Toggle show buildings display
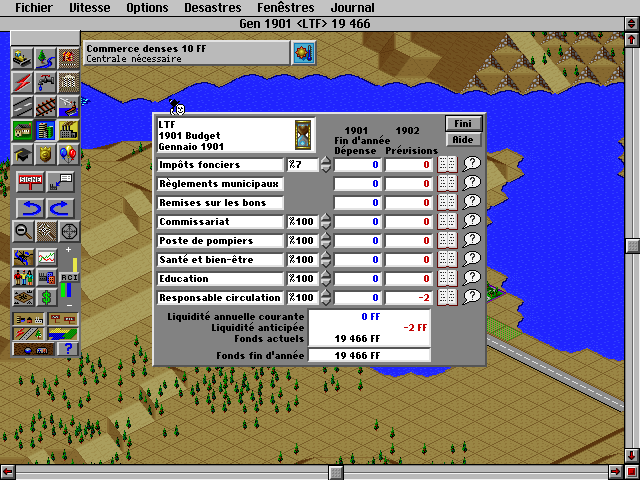 tap(28, 319)
